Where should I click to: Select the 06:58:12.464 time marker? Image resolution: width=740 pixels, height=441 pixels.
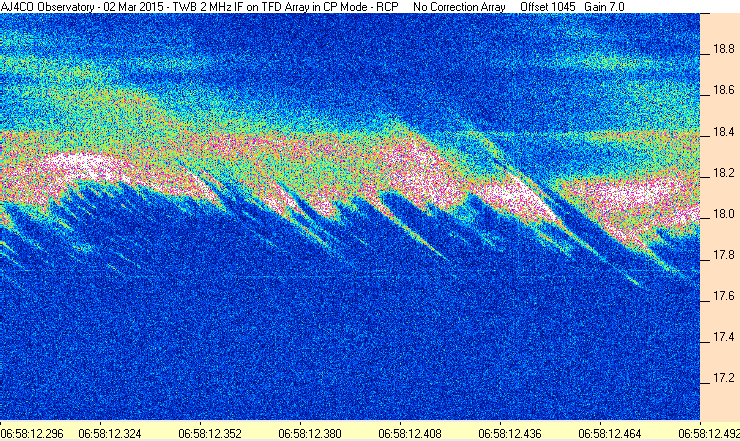pyautogui.click(x=610, y=433)
